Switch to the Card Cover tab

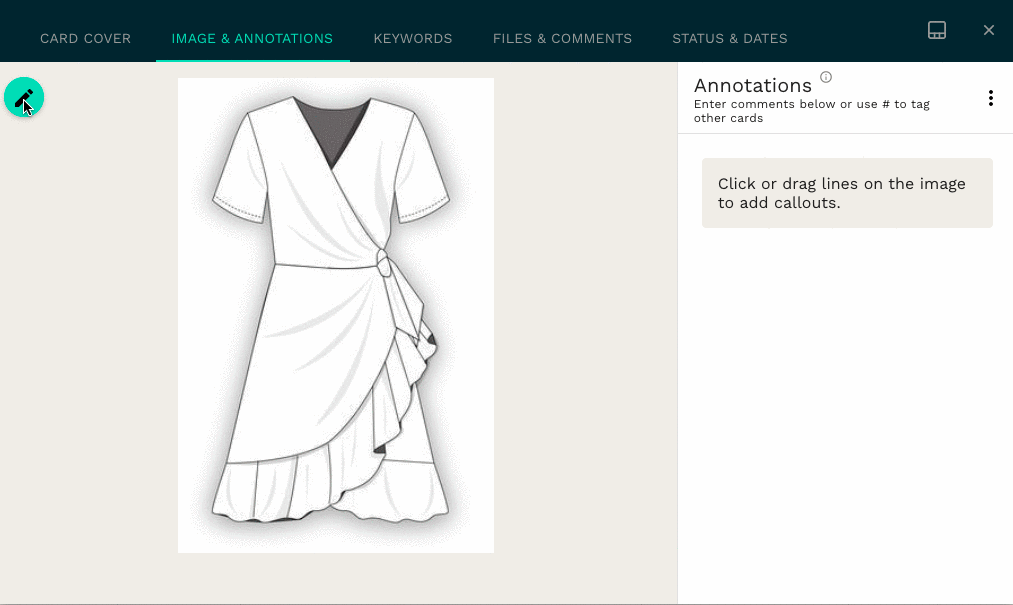[85, 39]
